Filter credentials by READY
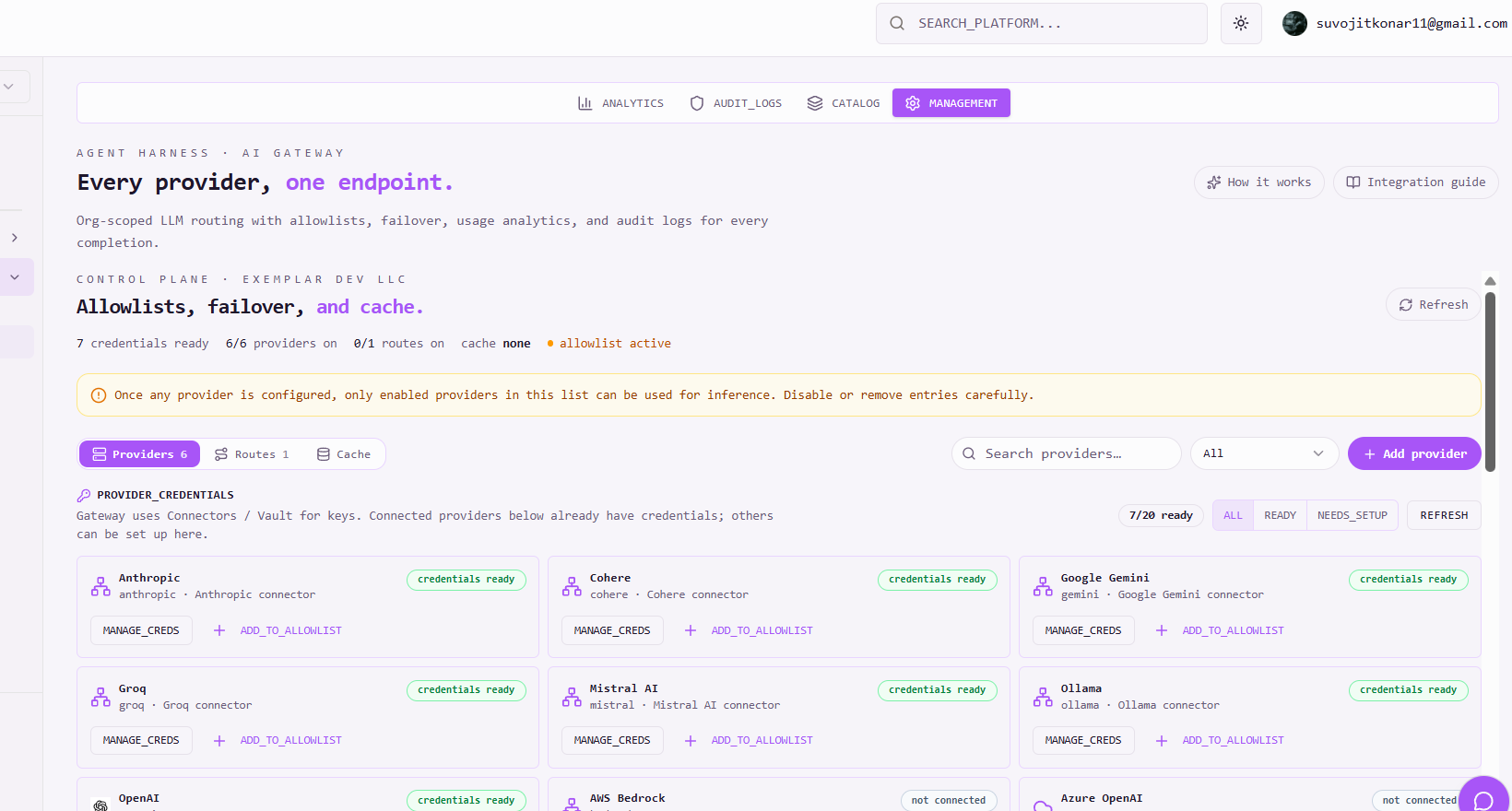1512x811 pixels. 1280,515
